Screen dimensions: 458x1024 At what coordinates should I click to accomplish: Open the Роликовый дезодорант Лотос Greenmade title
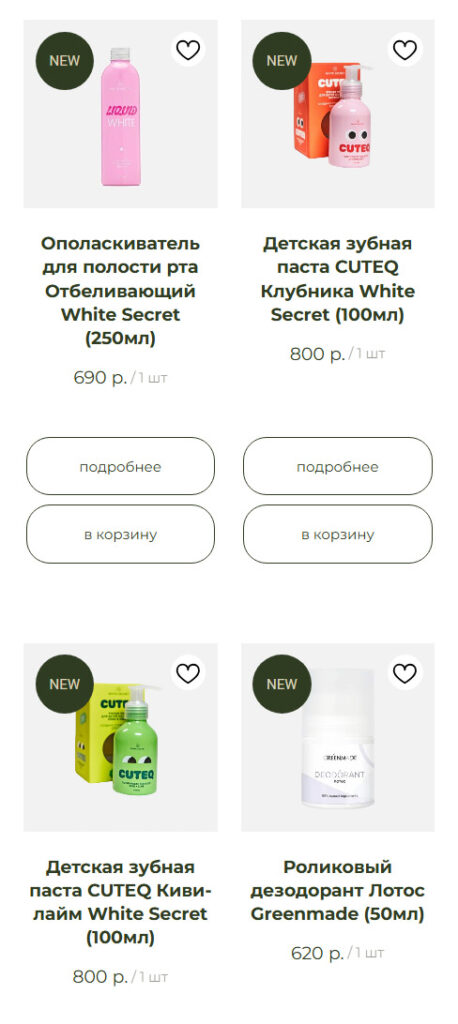coord(338,891)
